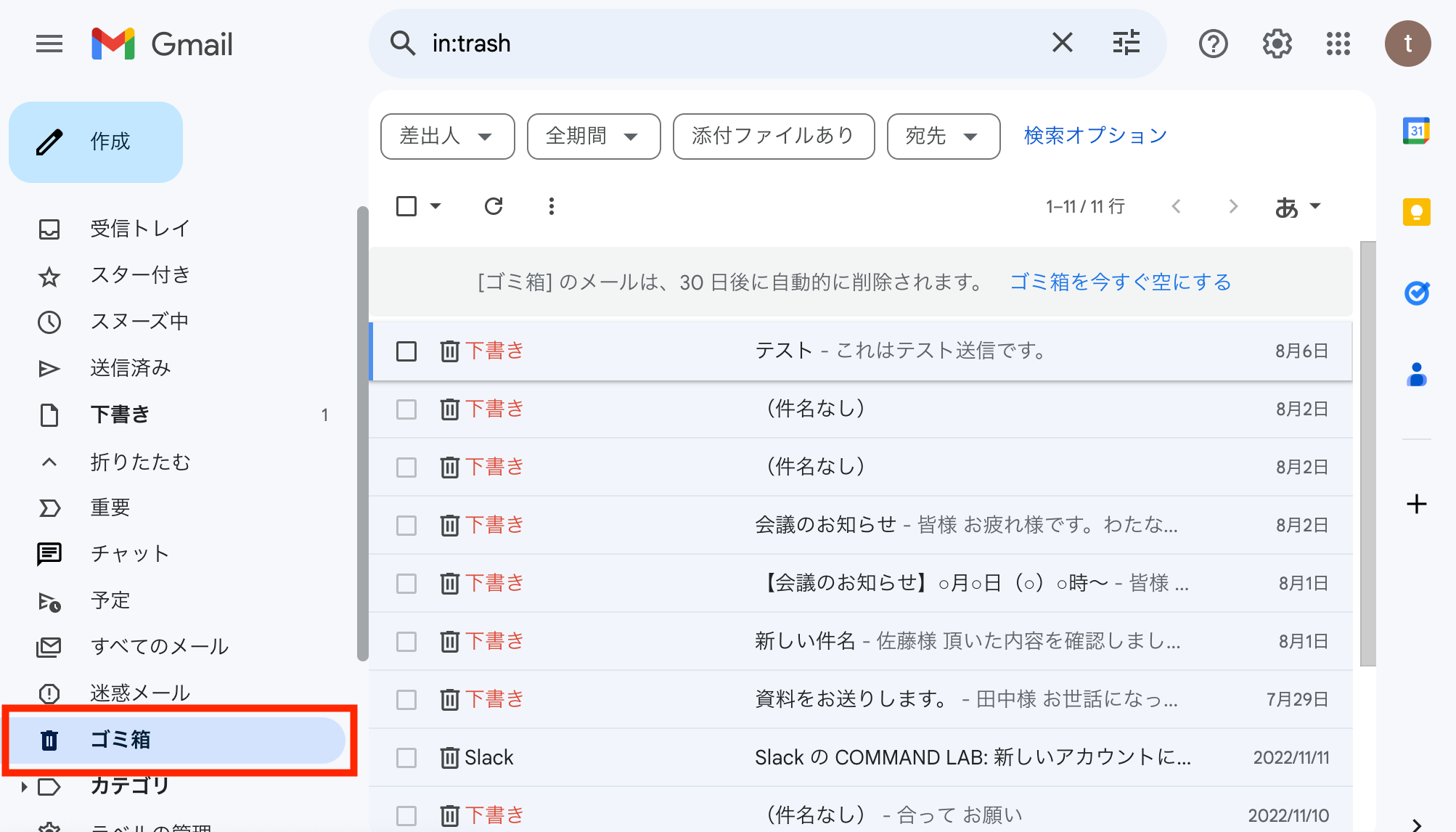This screenshot has width=1456, height=832.
Task: Check the 新しい件名 row checkbox
Action: click(x=406, y=642)
